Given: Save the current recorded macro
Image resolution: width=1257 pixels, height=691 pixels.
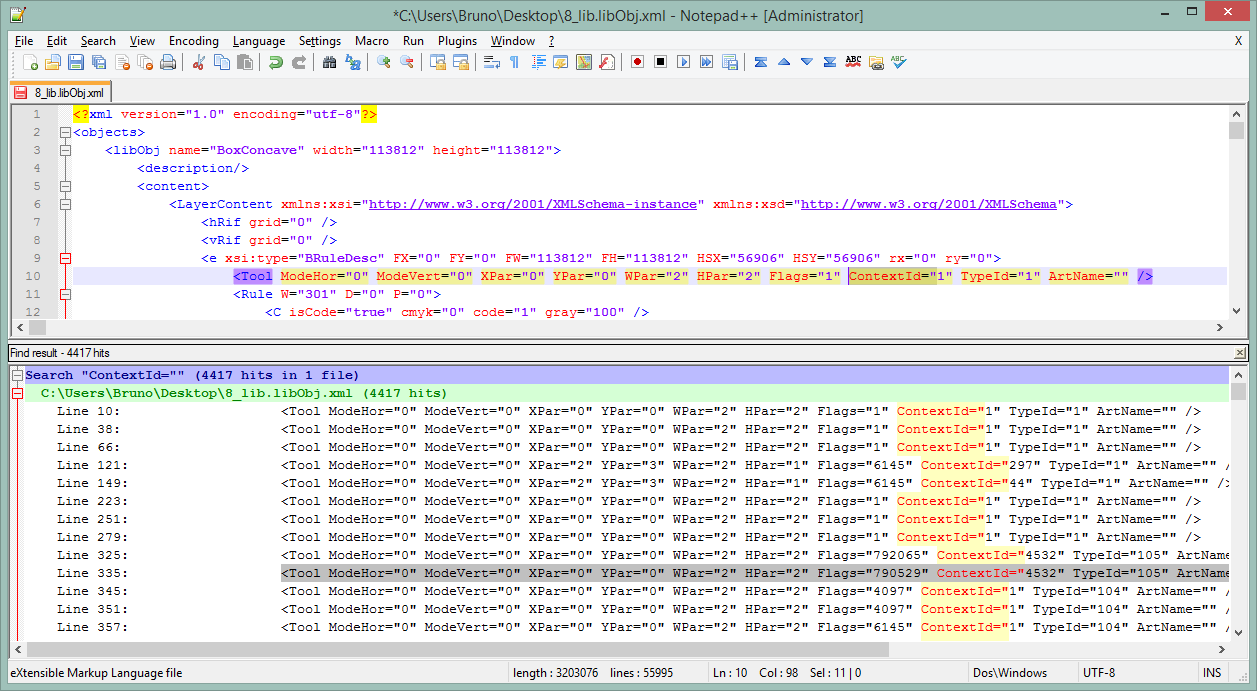Looking at the screenshot, I should tap(730, 62).
